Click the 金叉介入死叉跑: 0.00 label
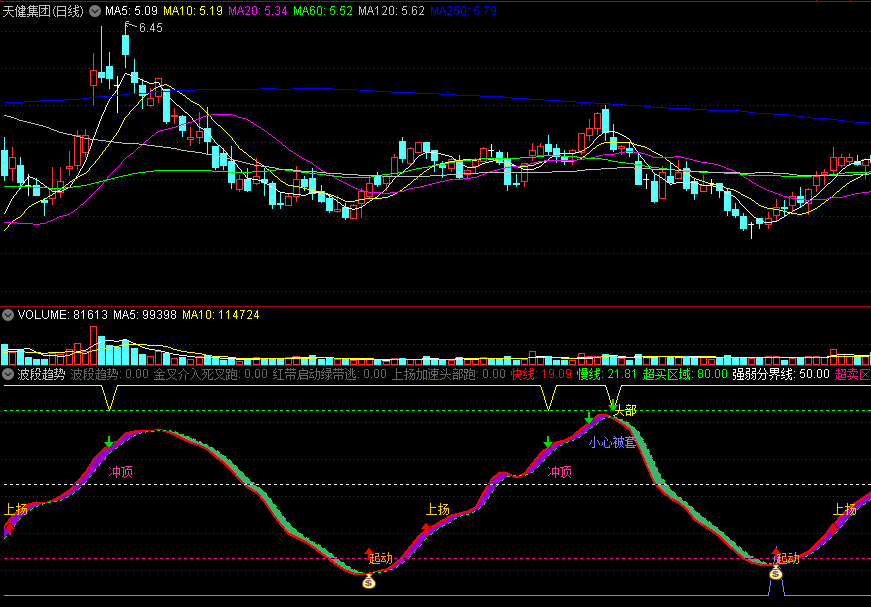871x607 pixels. click(211, 374)
